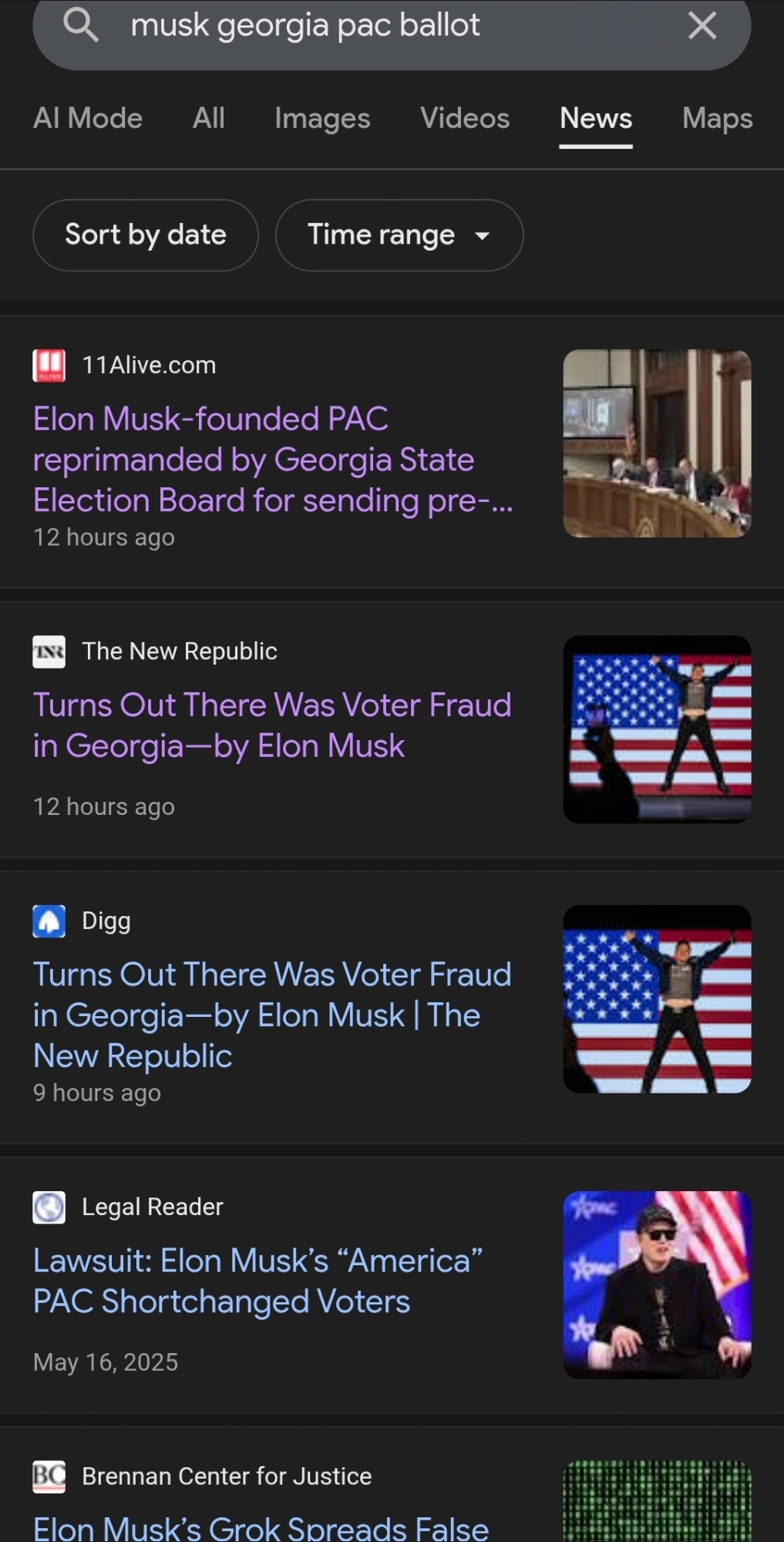Tap the Legal Reader article thumbnail

pyautogui.click(x=657, y=1285)
